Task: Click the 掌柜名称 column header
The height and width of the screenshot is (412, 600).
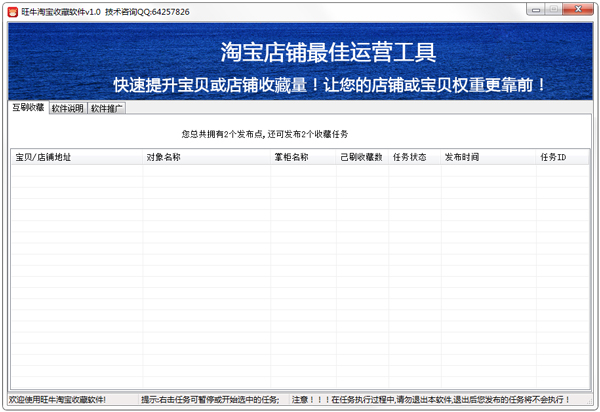Action: pos(303,157)
